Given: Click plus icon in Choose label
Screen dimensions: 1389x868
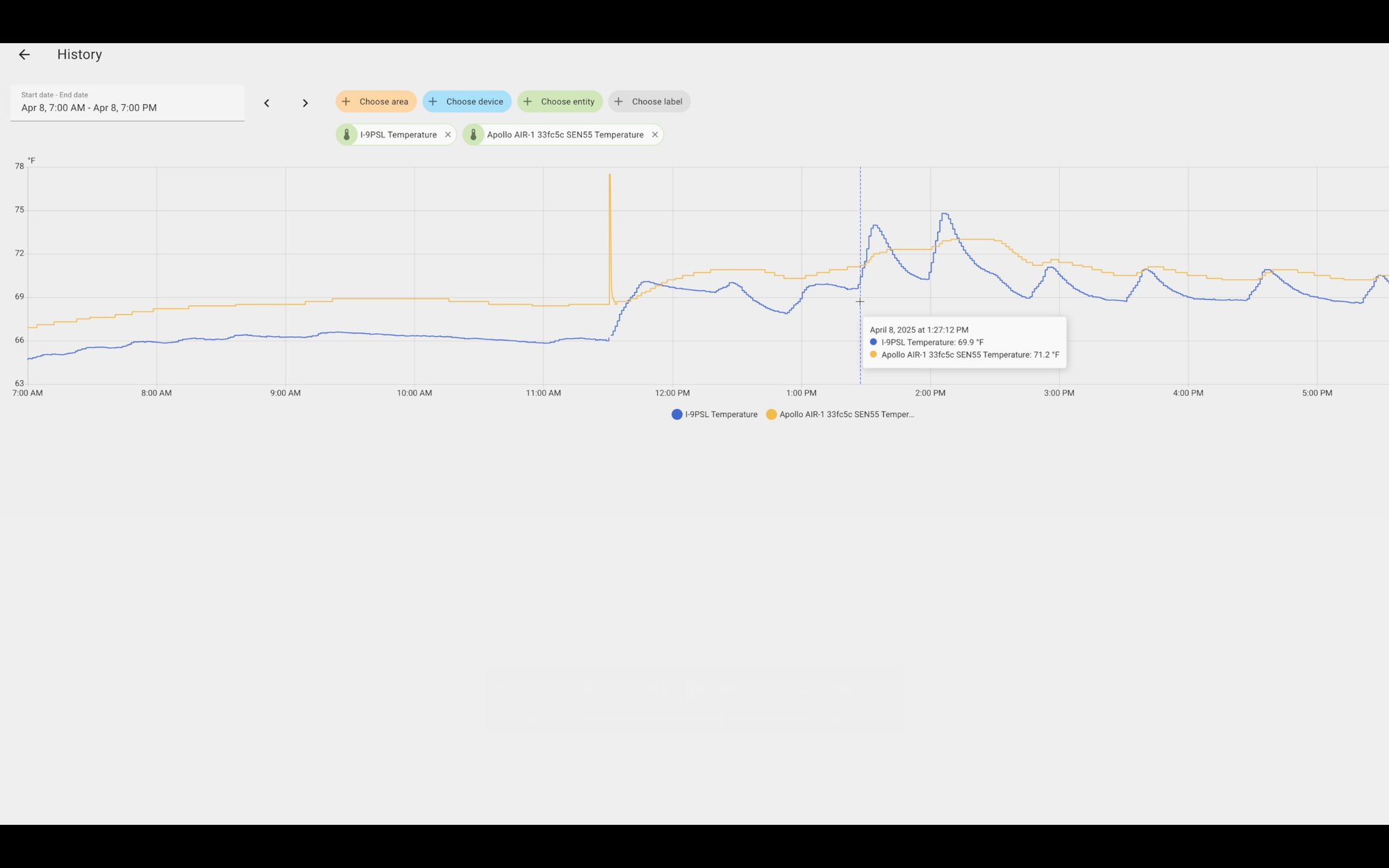Looking at the screenshot, I should (619, 101).
